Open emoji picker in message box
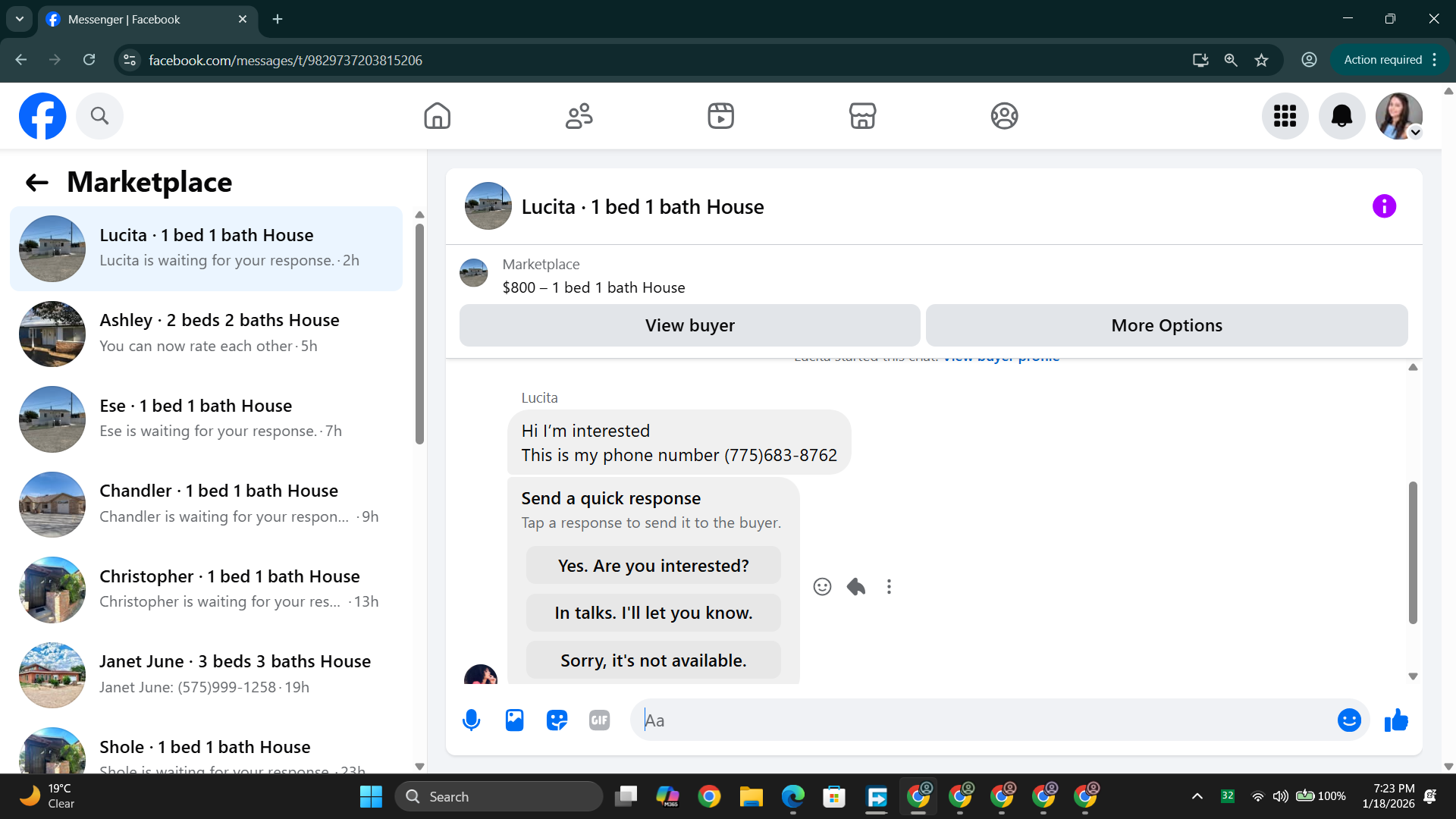The height and width of the screenshot is (819, 1456). (1349, 720)
